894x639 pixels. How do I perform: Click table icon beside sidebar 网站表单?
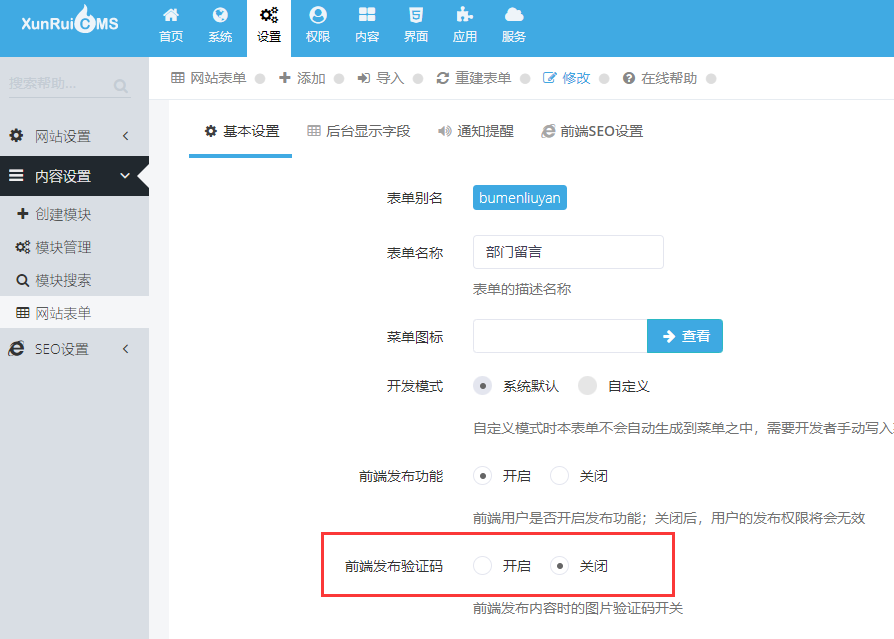coord(23,312)
